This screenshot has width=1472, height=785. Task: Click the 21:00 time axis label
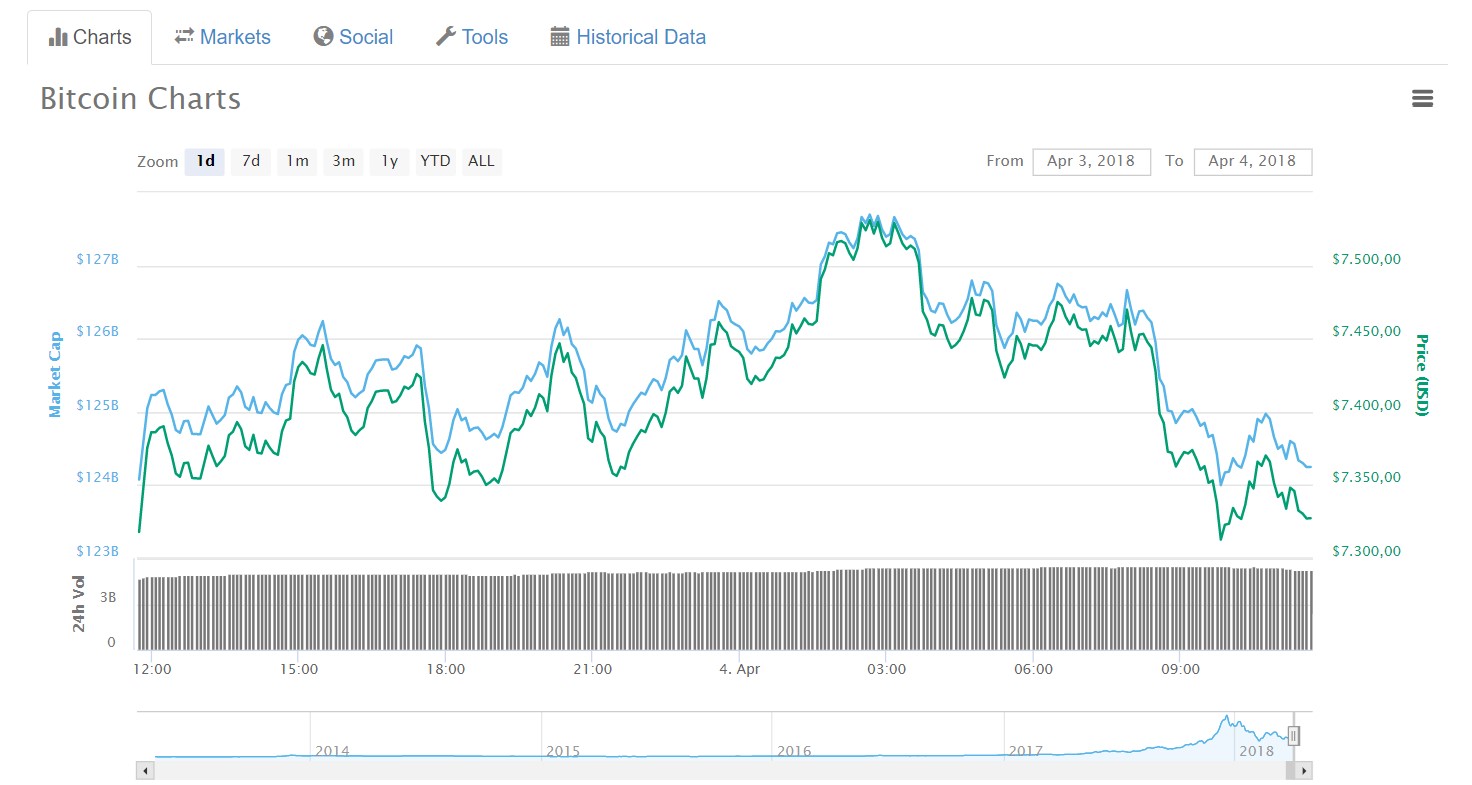(593, 669)
